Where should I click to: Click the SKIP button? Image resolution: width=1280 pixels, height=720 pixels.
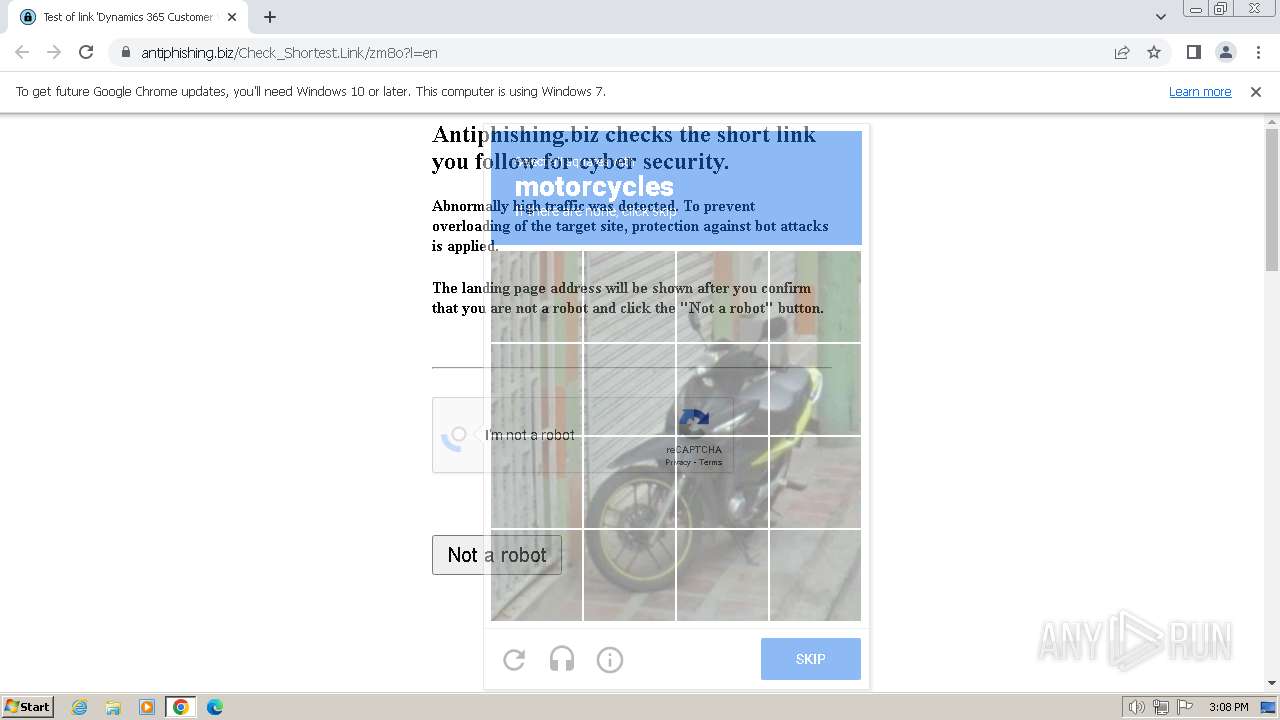click(811, 659)
